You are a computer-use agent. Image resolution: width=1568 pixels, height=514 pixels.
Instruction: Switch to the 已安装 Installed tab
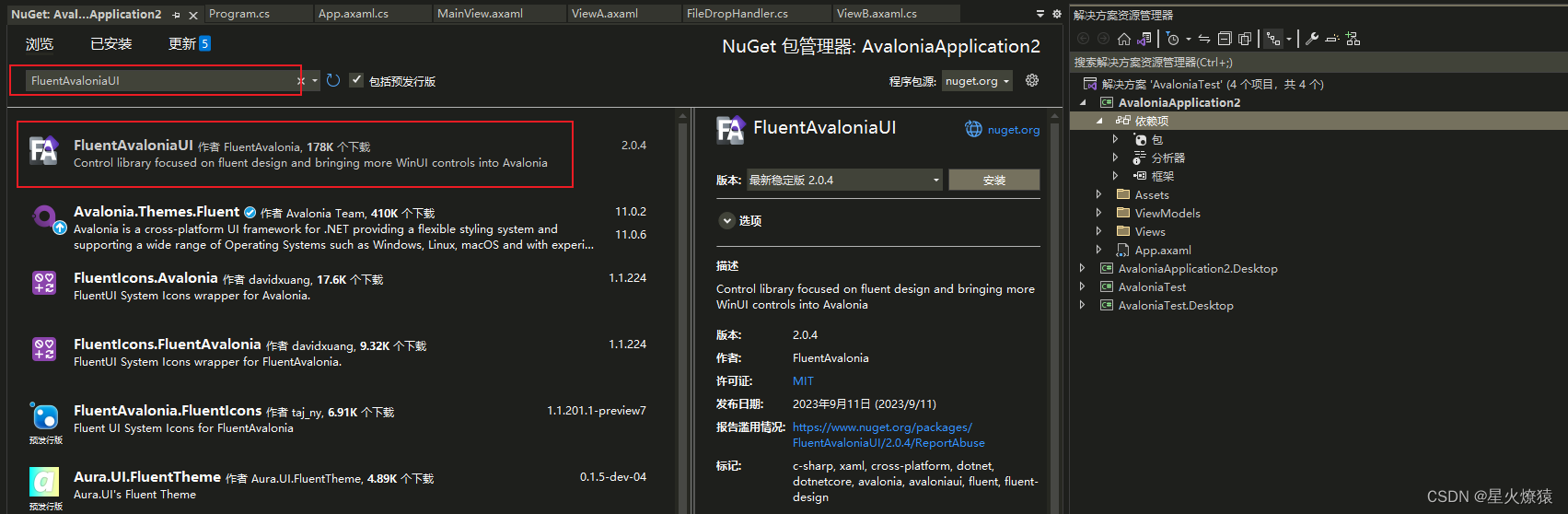pos(111,44)
